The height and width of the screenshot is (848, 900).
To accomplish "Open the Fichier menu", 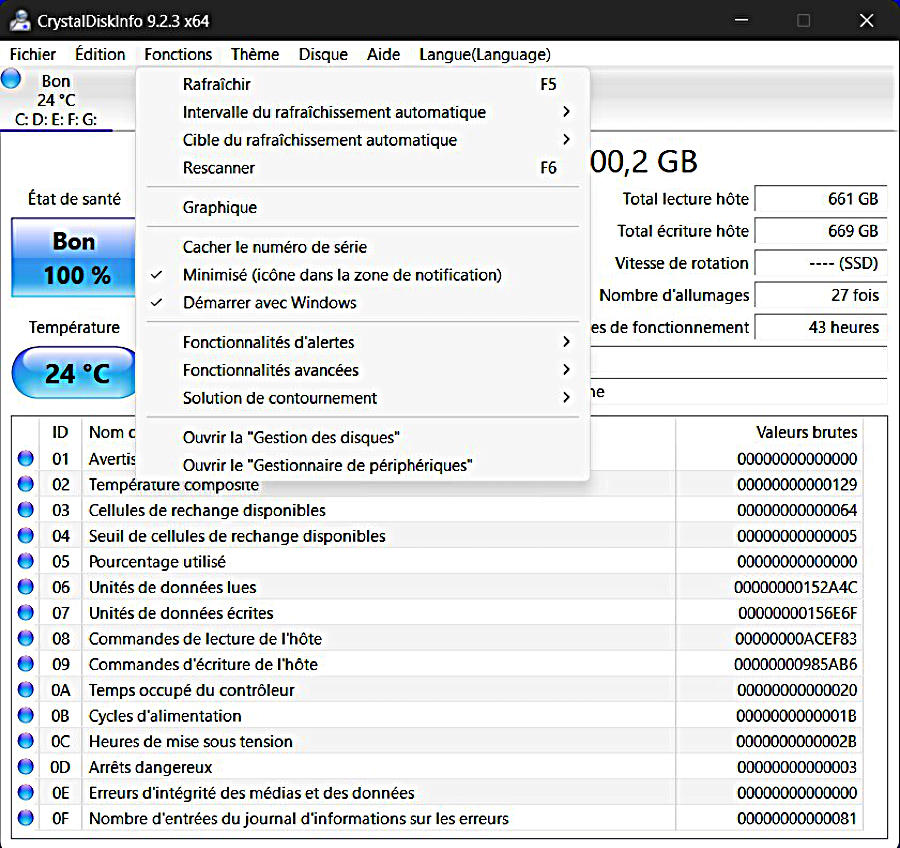I will 33,54.
